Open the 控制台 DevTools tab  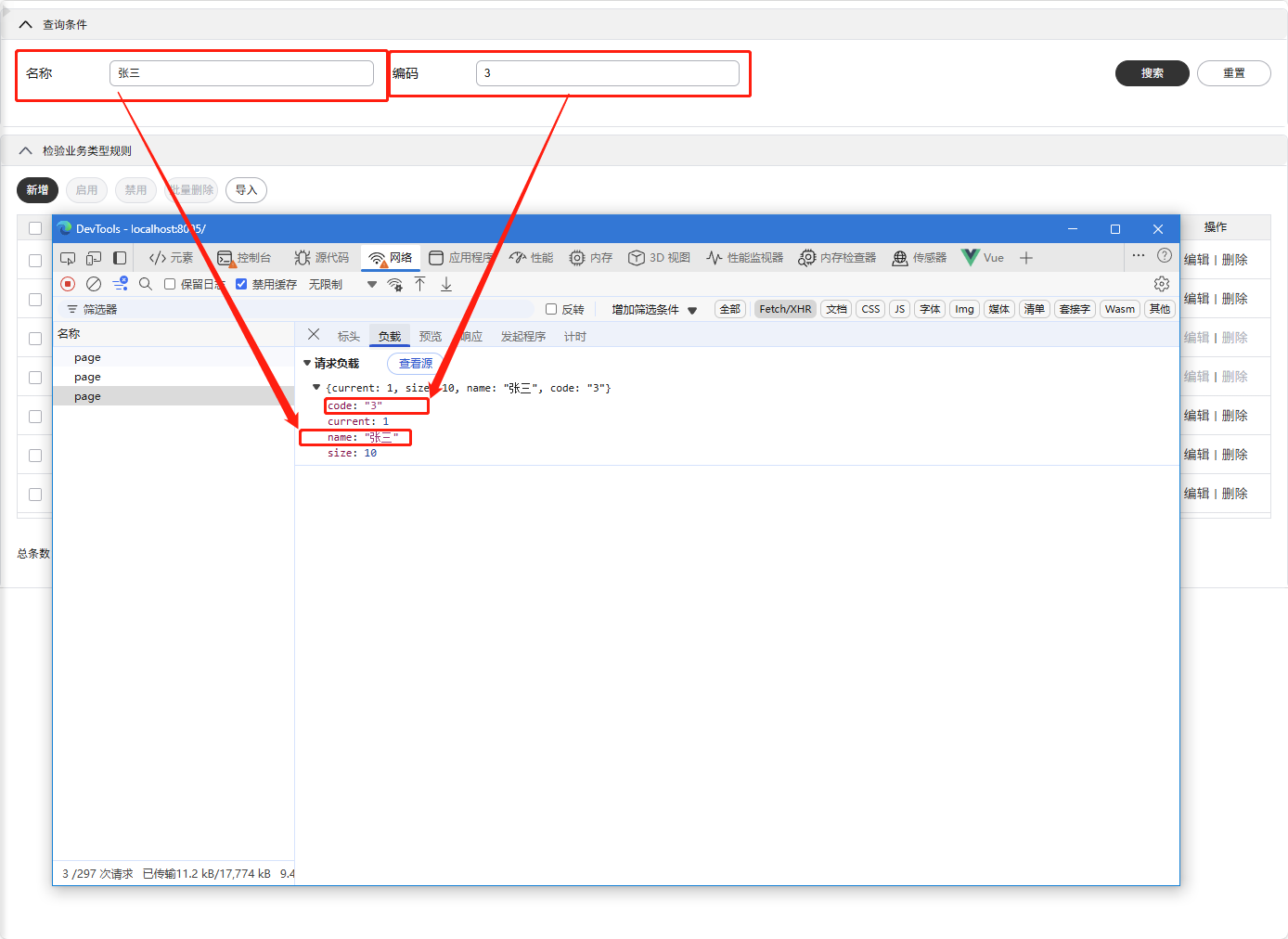244,258
